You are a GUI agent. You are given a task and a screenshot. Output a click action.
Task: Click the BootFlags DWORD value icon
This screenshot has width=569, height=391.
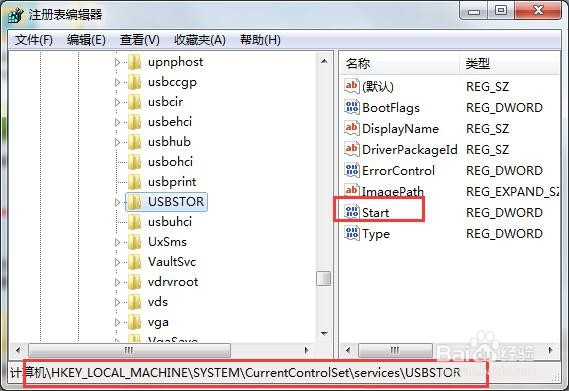[352, 107]
